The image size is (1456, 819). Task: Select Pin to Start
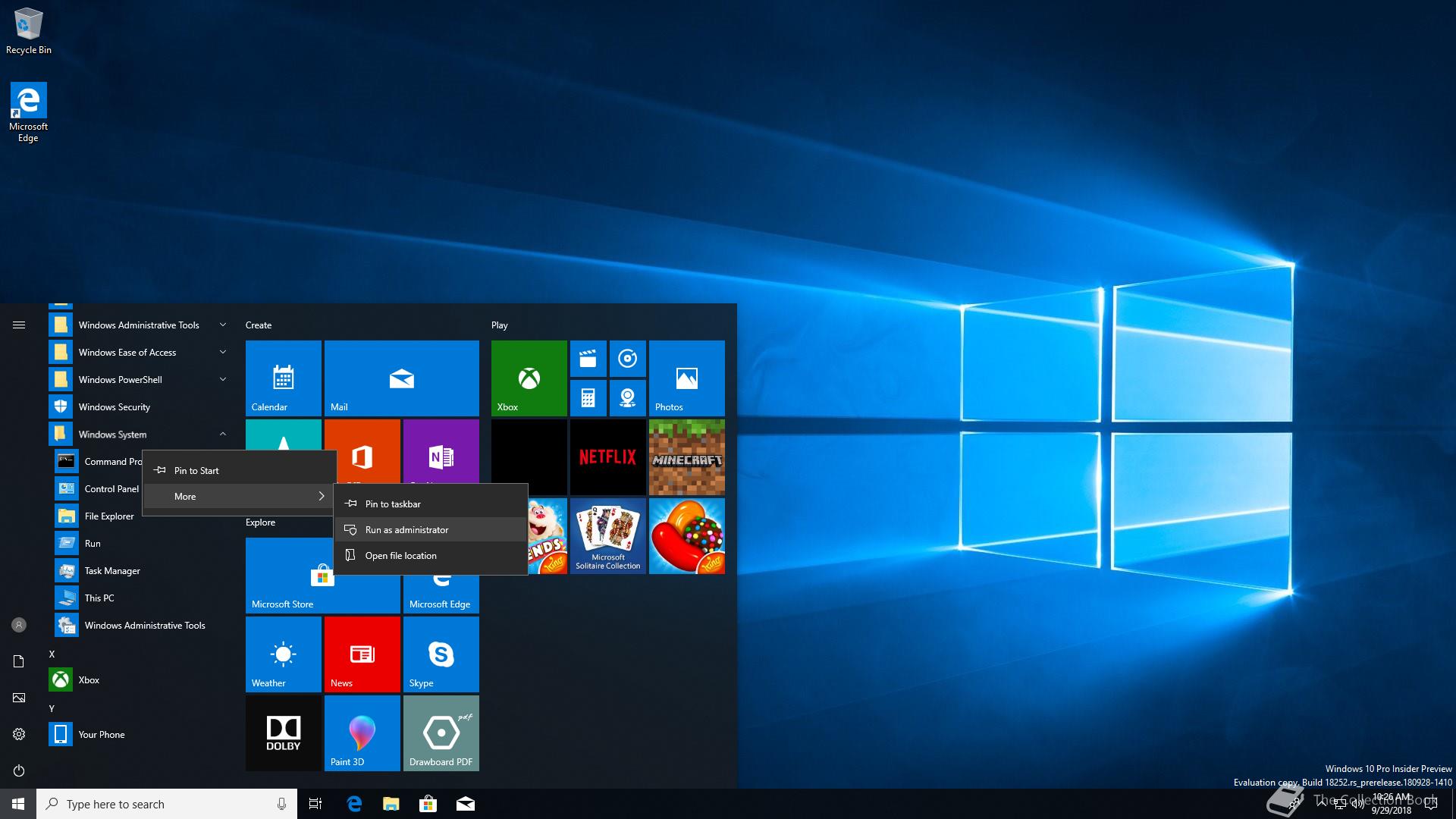(240, 470)
